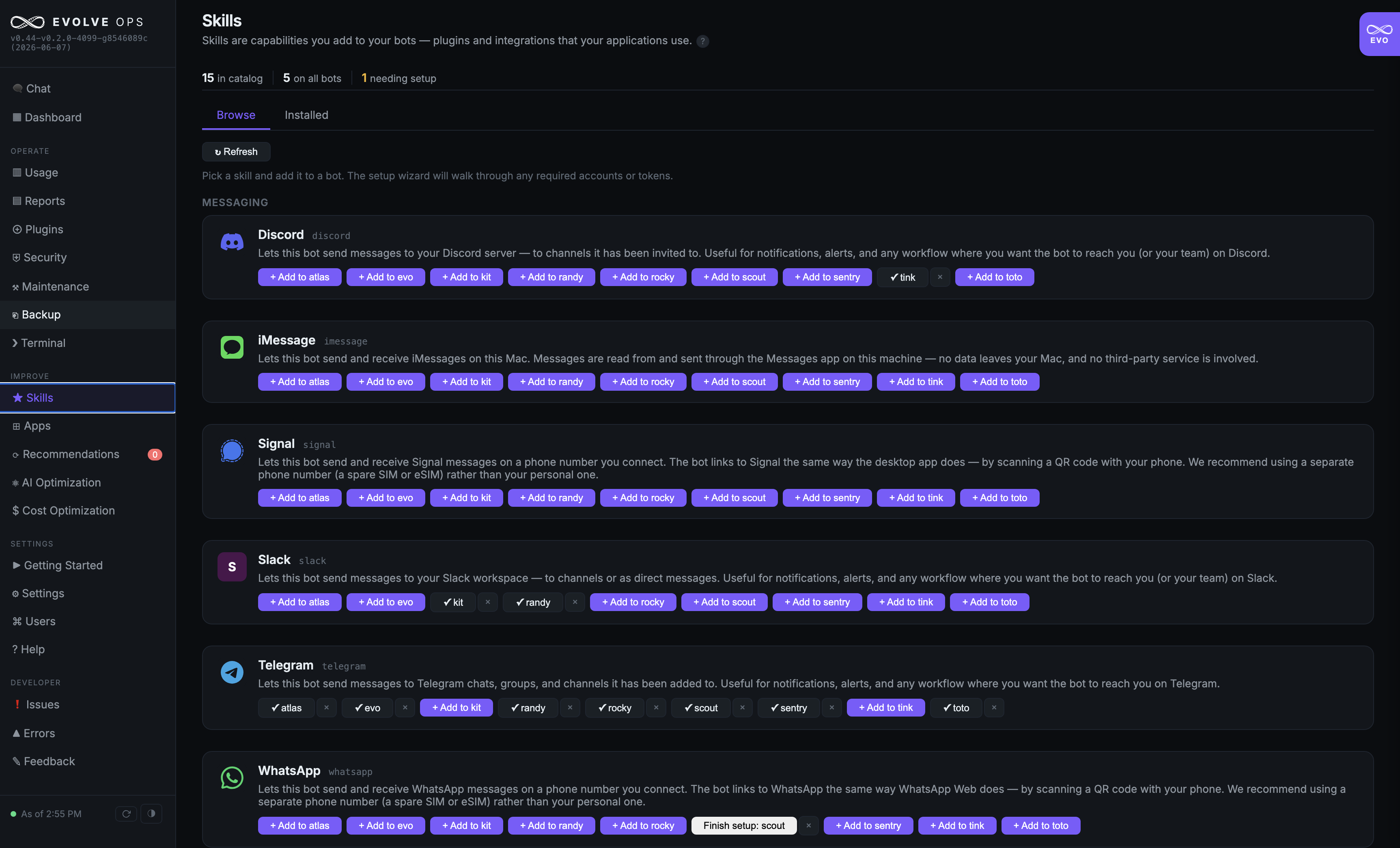Open Issues in the sidebar

coord(88,705)
